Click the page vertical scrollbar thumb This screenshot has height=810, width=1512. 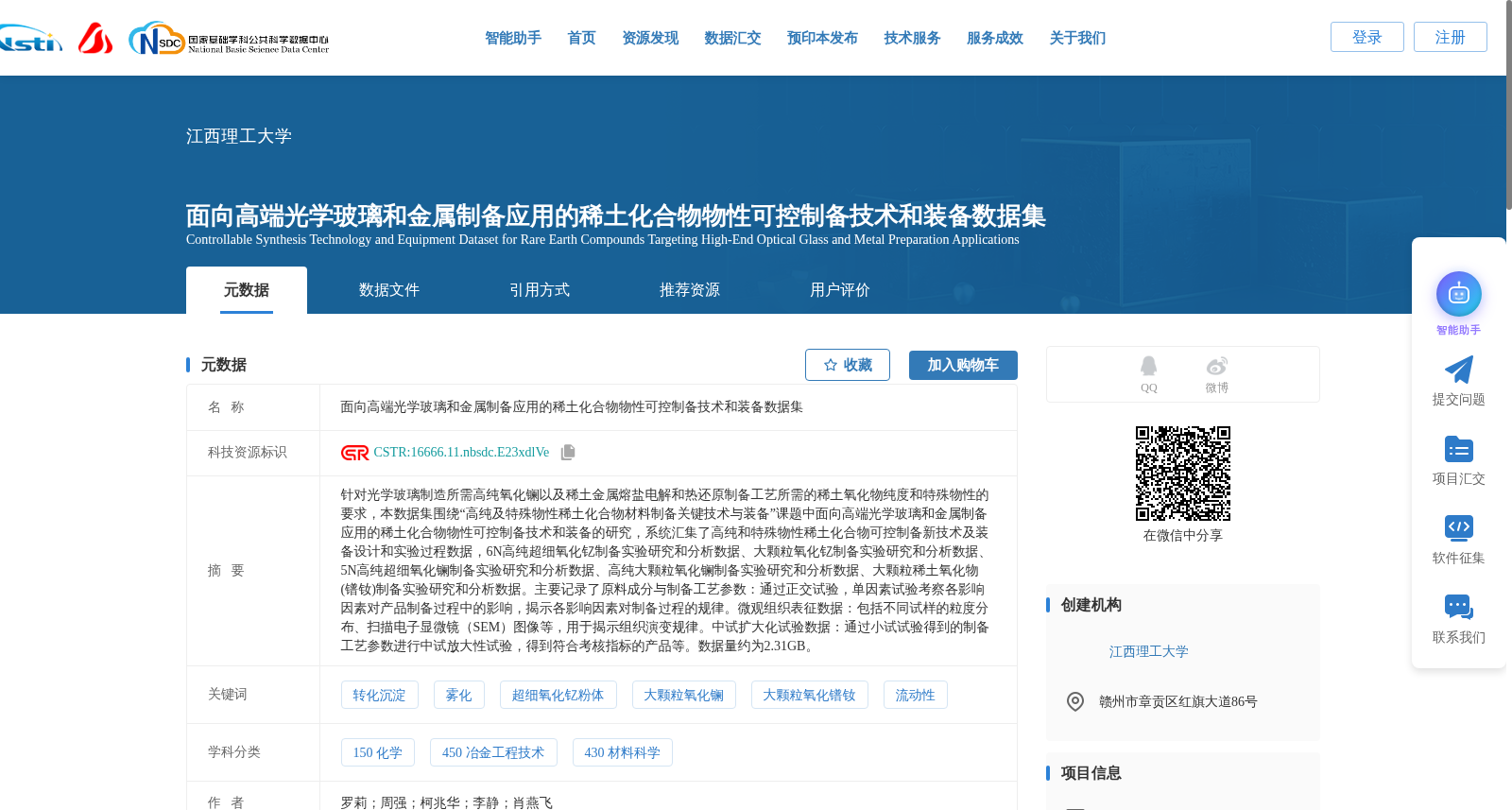point(1508,104)
